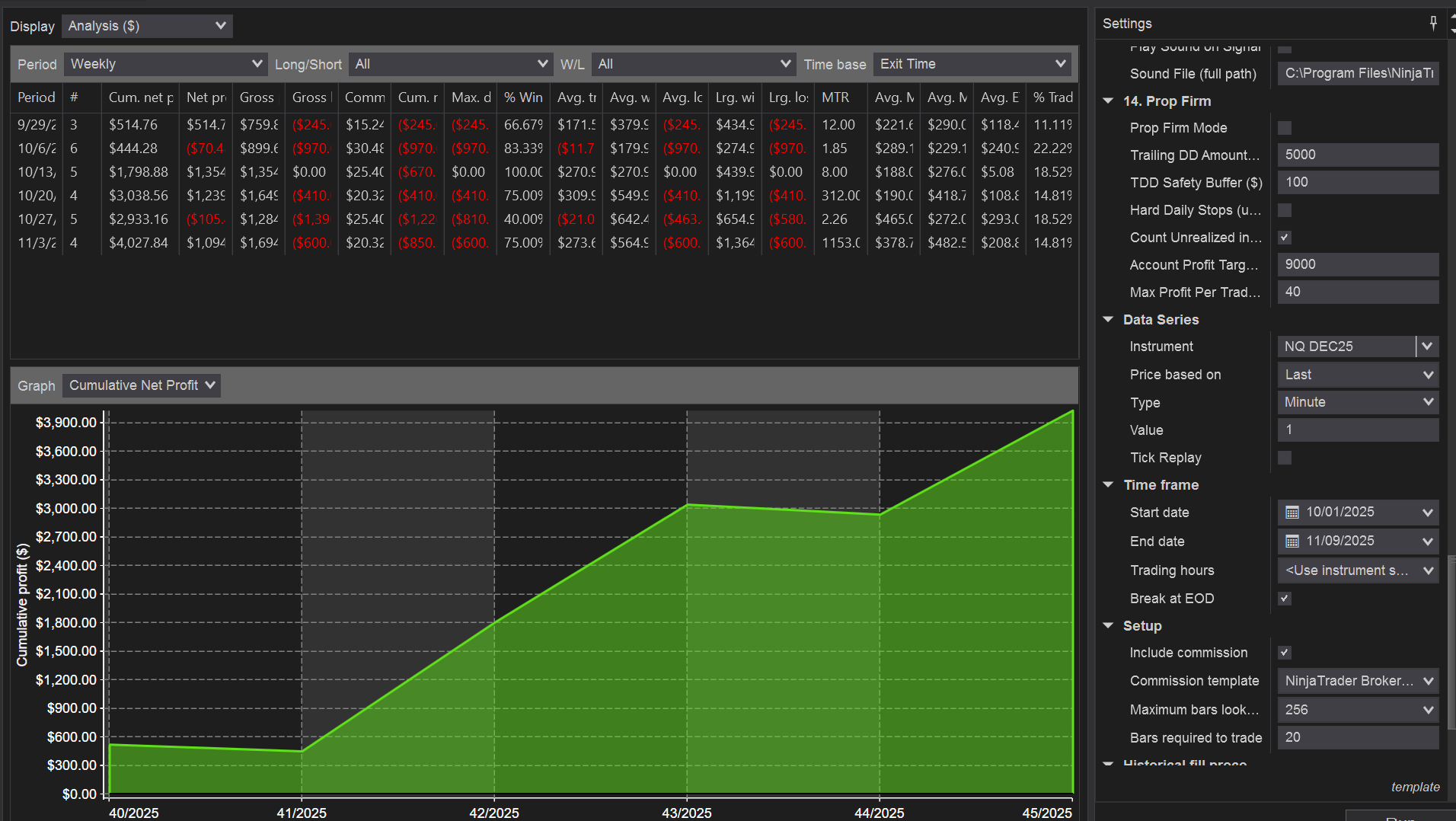Click the End date calendar icon

1292,541
